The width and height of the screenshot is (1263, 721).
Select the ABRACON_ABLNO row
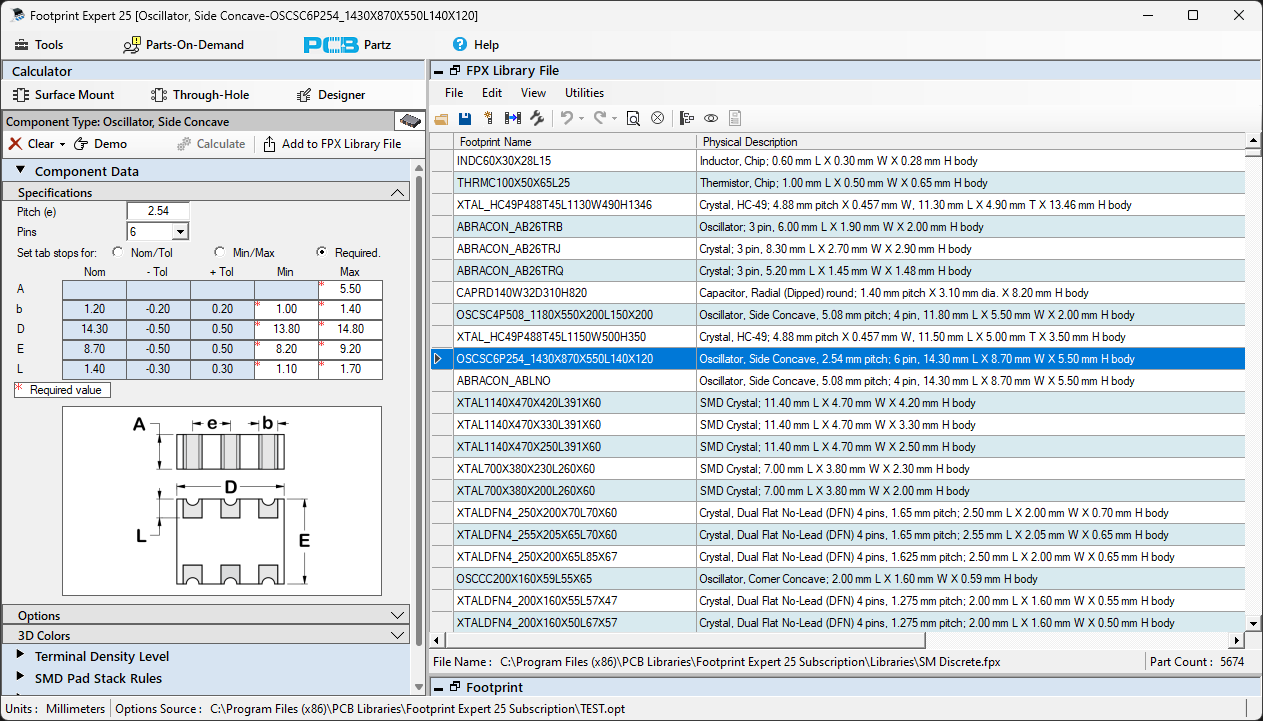point(838,381)
